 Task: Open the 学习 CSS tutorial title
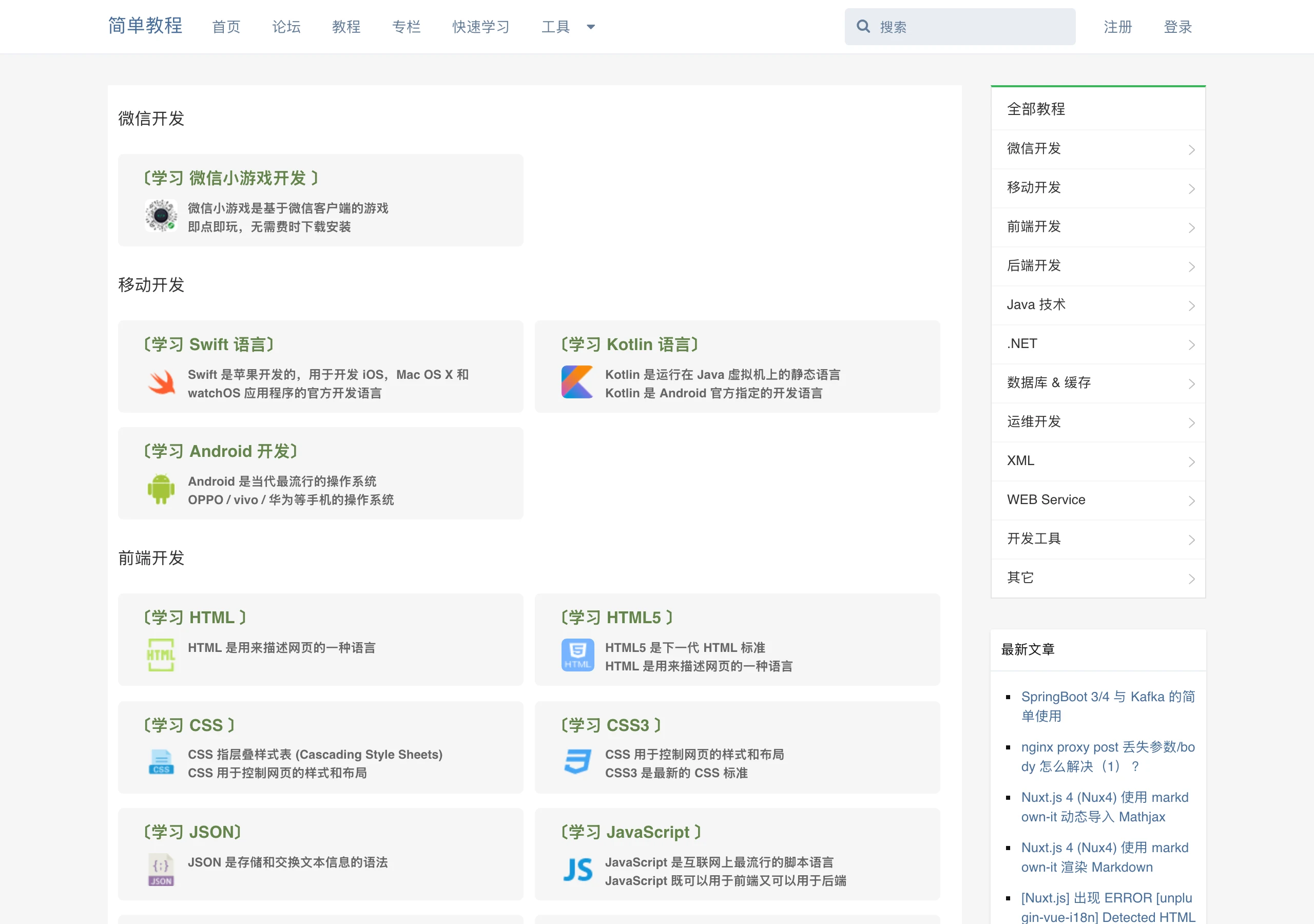(x=189, y=725)
